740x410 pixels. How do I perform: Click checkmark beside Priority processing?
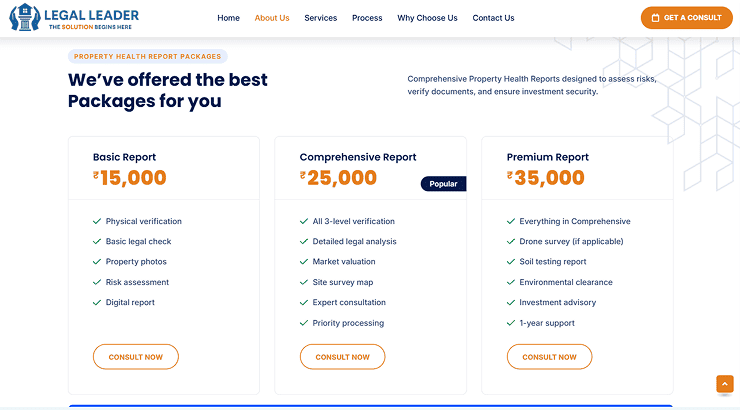click(x=304, y=323)
